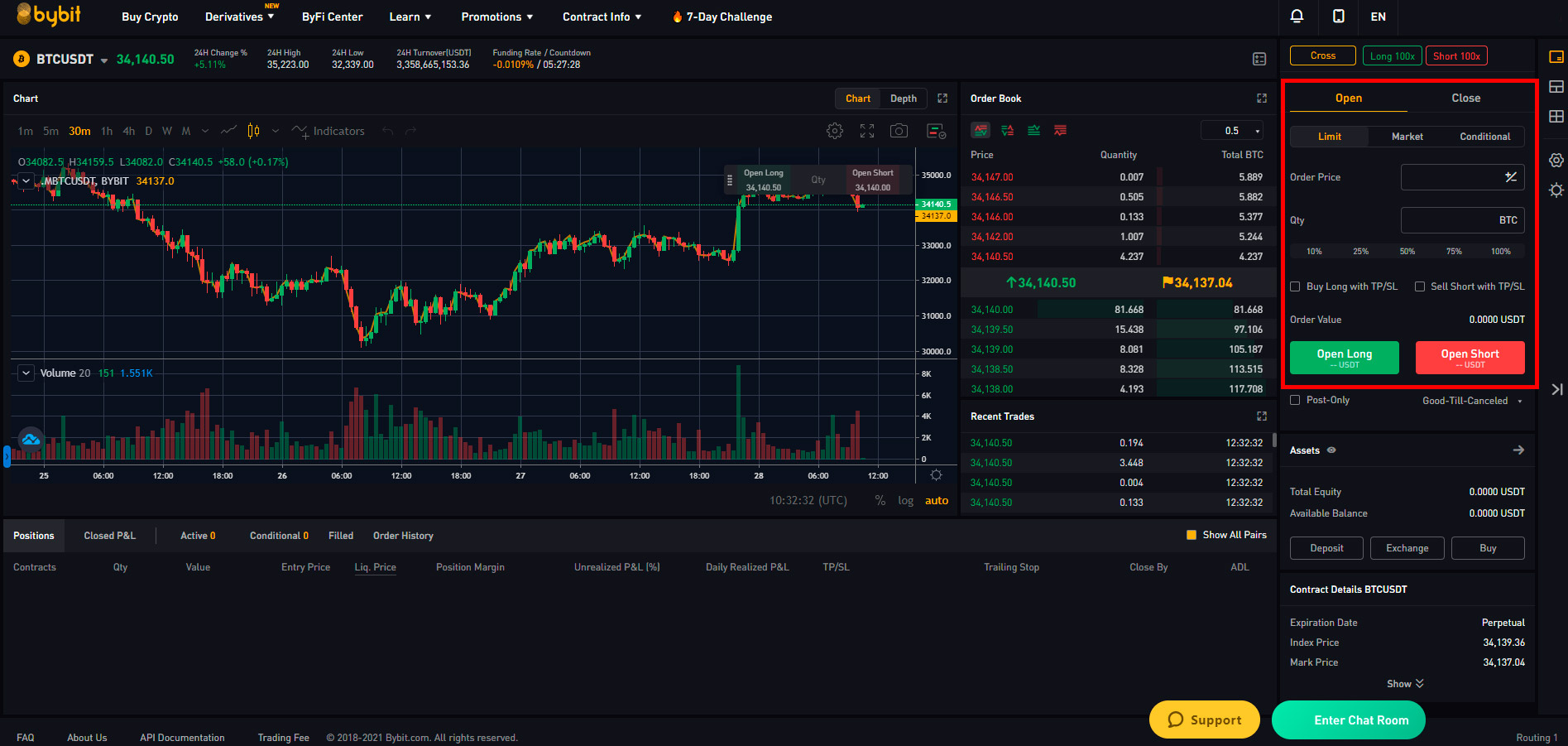Expand the Learn menu
This screenshot has width=1568, height=746.
410,17
